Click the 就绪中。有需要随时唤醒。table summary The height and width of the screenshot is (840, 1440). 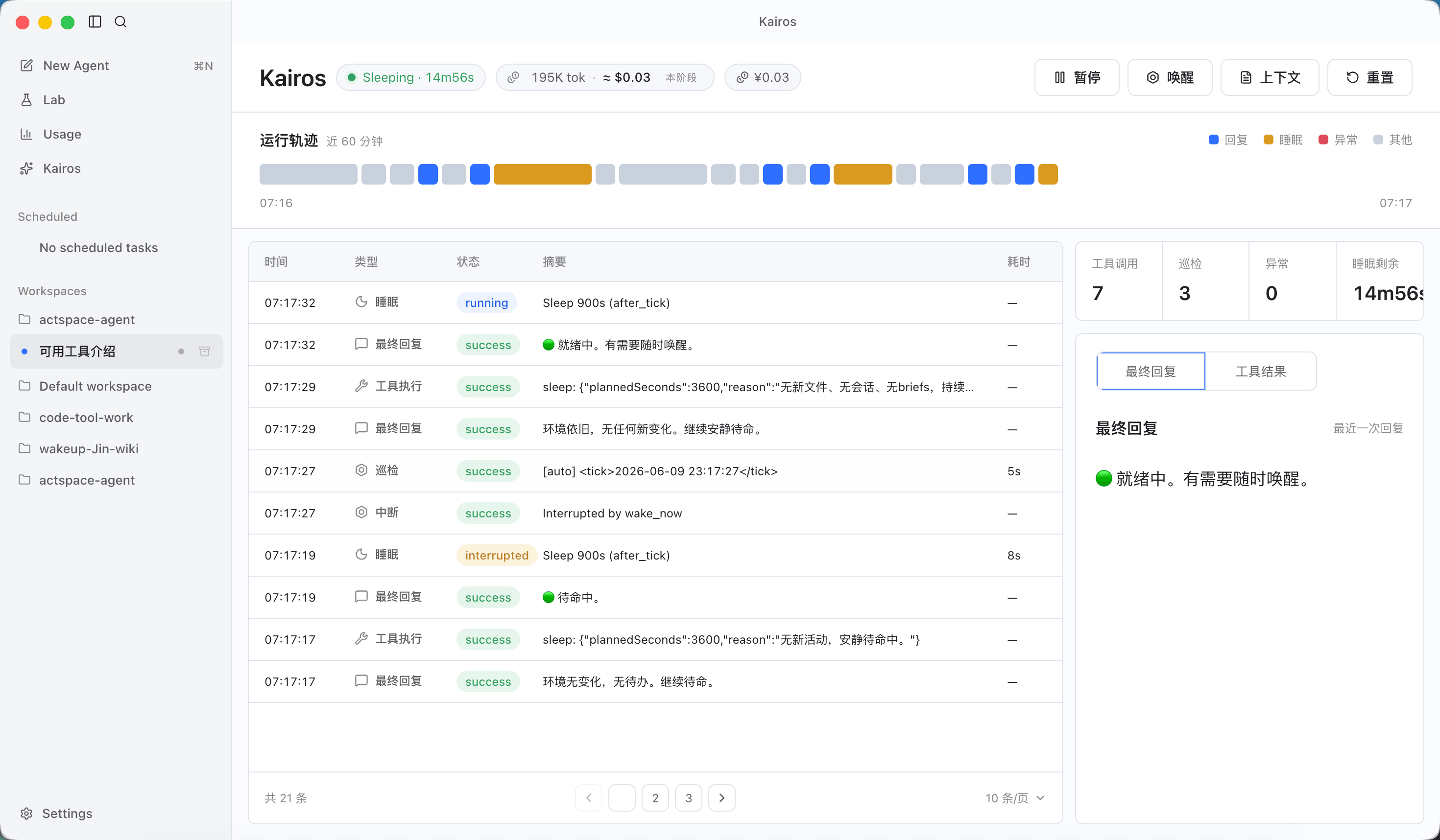(x=620, y=345)
